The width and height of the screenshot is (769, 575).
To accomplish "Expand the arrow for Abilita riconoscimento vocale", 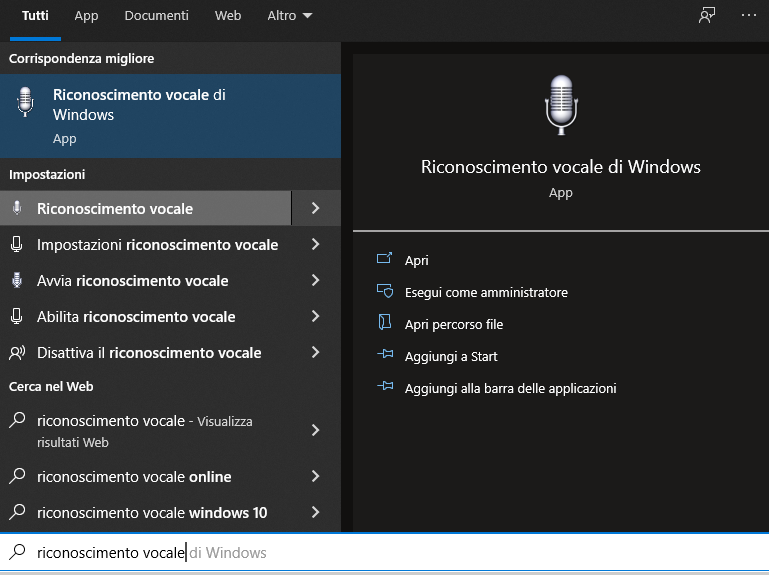I will pos(316,316).
